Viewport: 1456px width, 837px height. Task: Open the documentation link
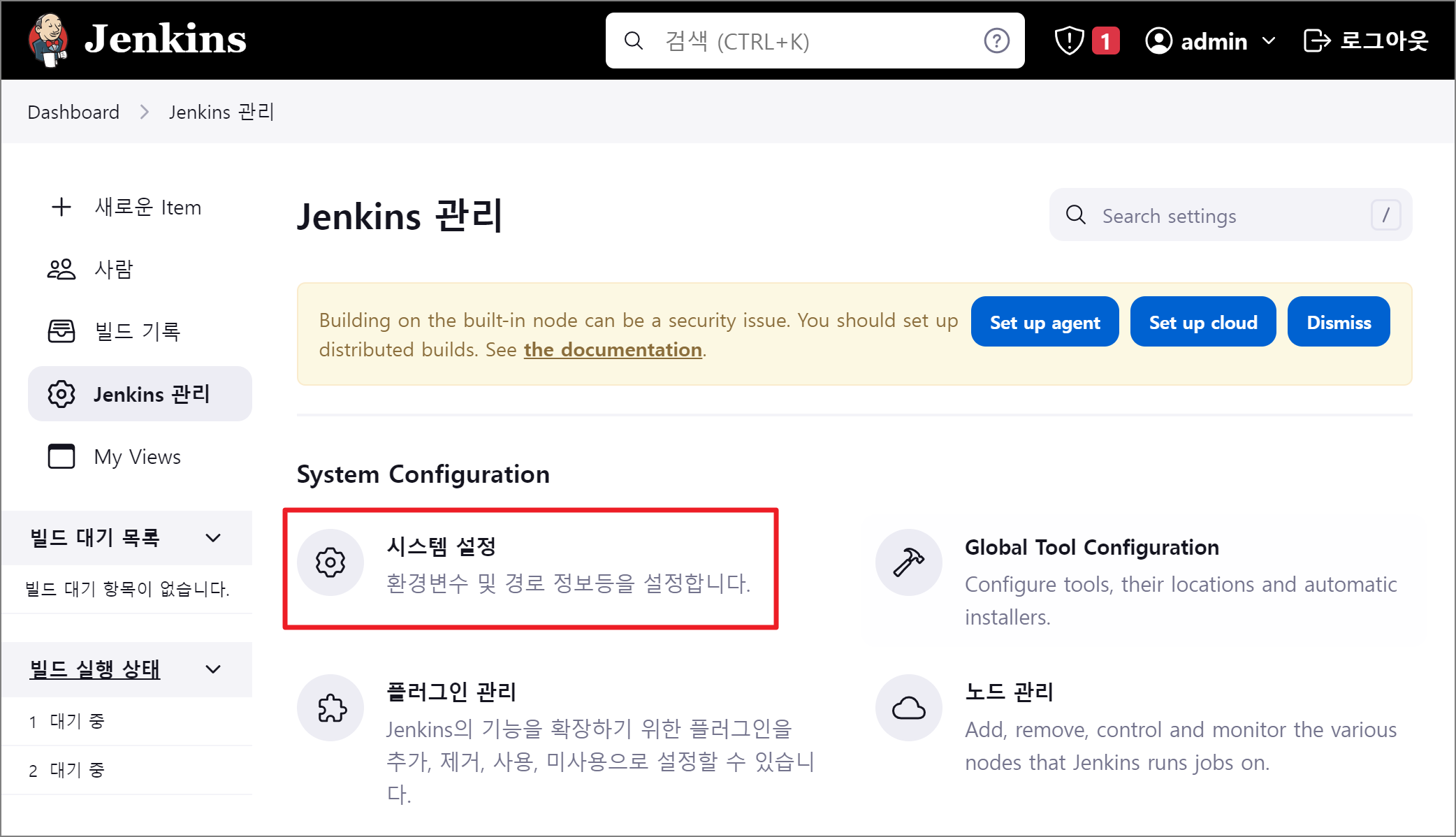(x=613, y=349)
